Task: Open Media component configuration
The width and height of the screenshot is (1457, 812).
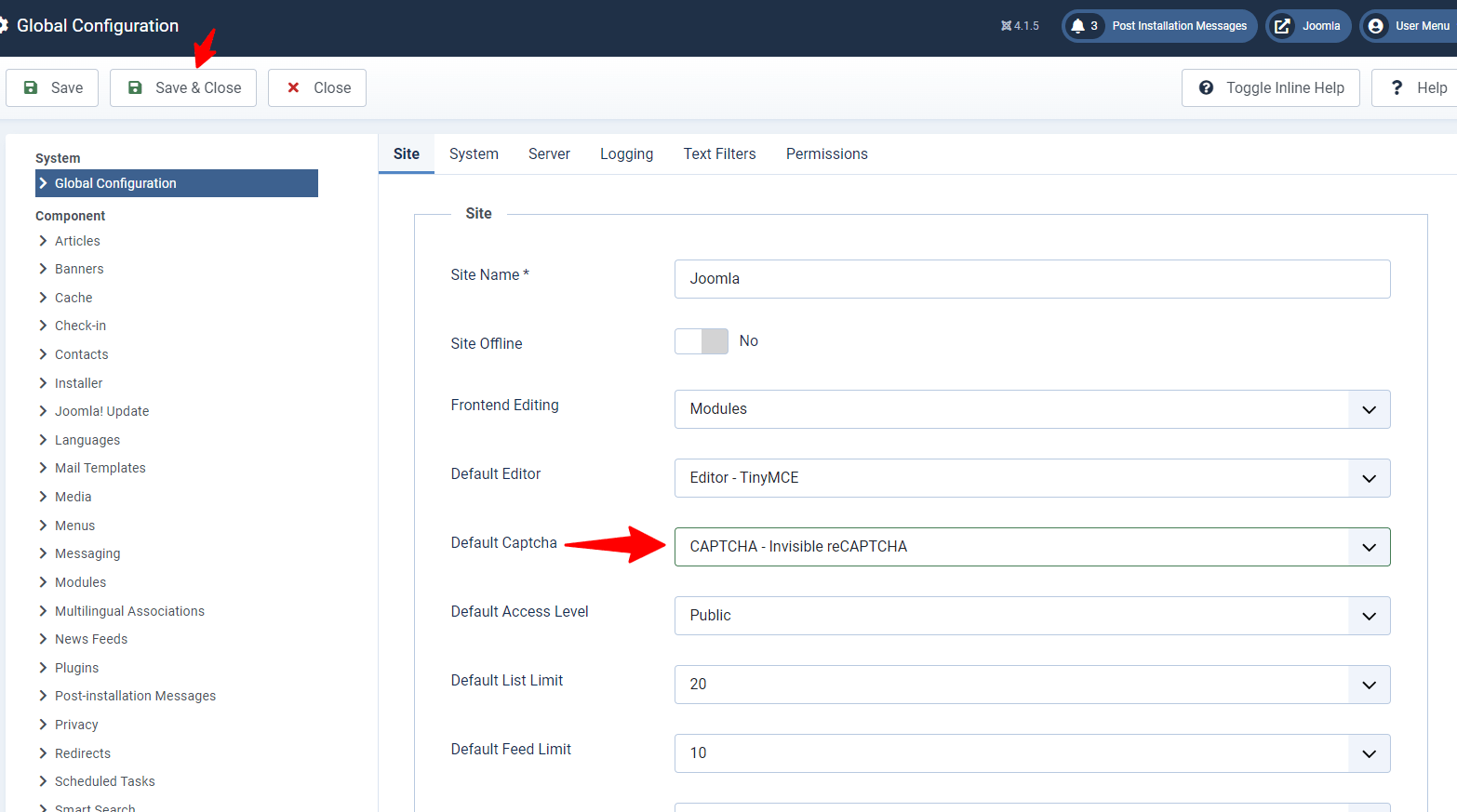Action: [73, 497]
